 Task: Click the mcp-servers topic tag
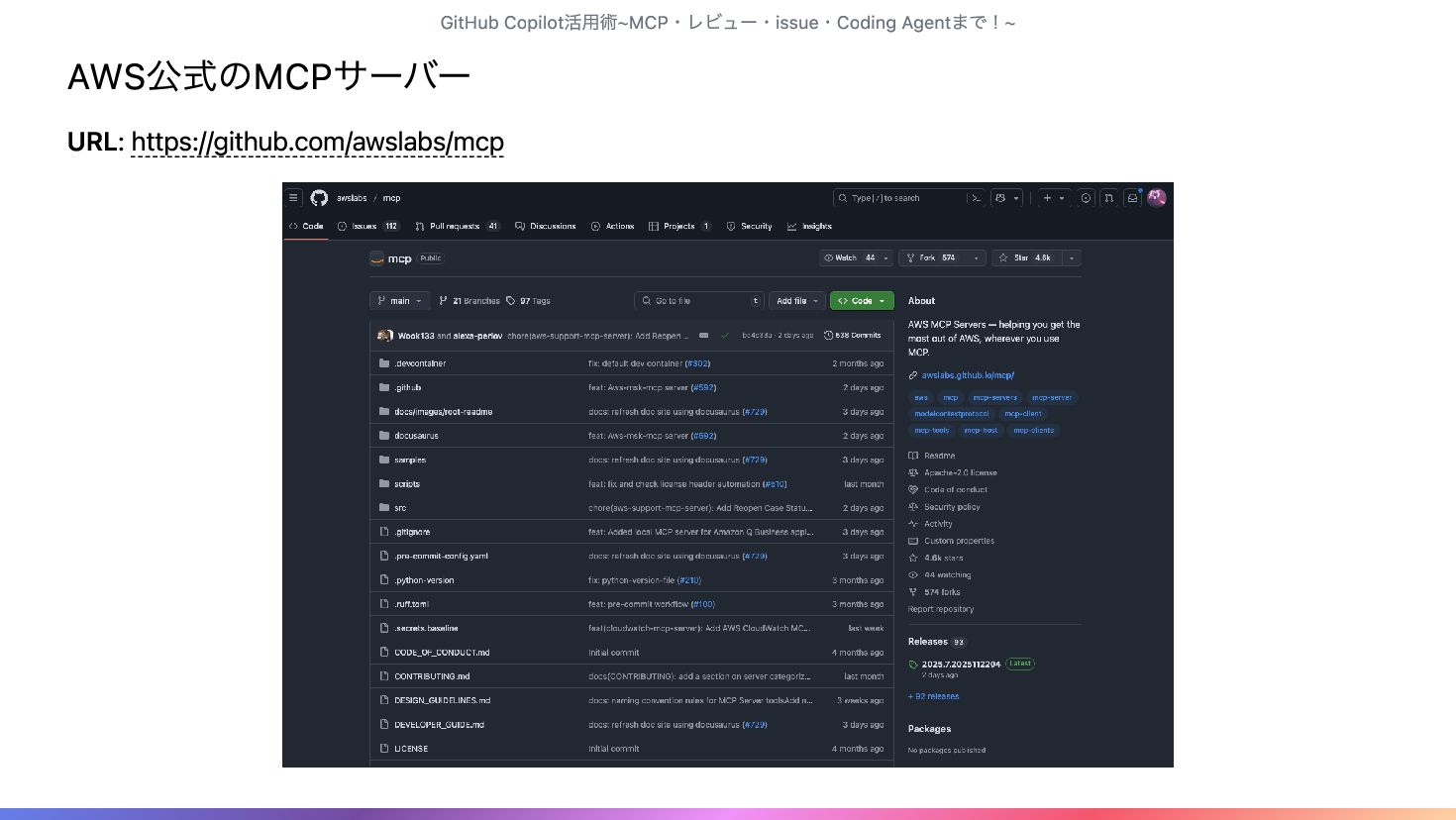[994, 397]
